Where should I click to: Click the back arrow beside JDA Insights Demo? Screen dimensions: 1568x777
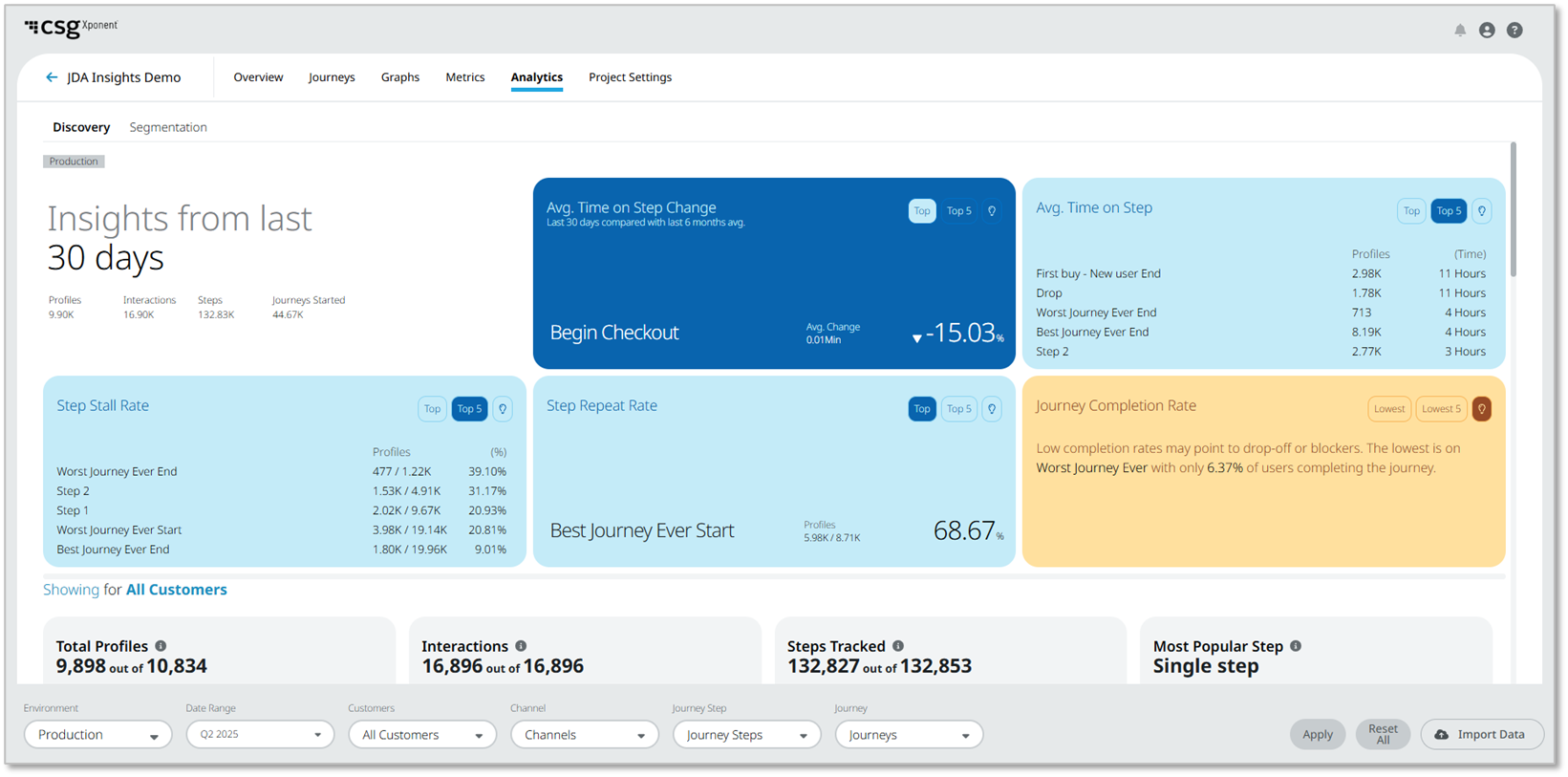tap(52, 77)
